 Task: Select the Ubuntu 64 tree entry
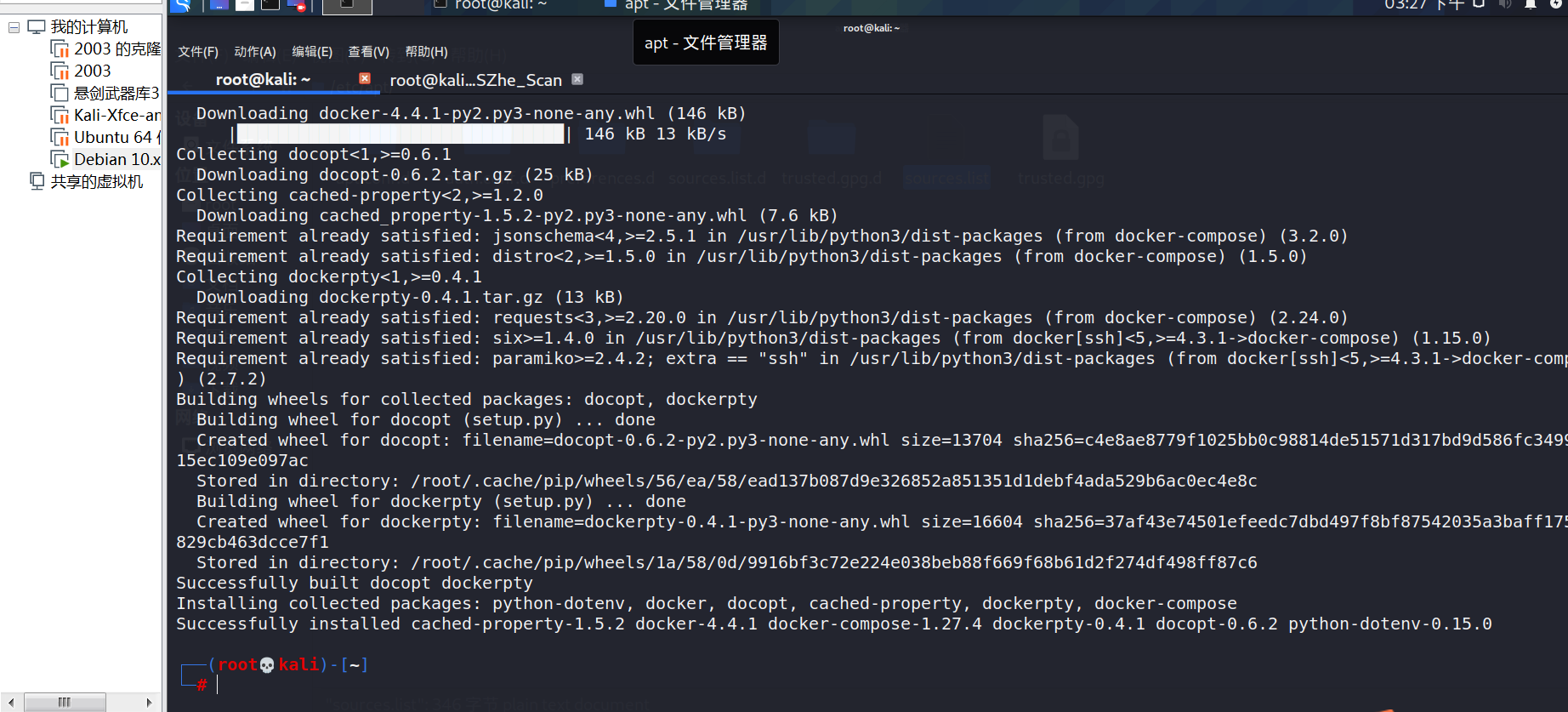point(117,137)
